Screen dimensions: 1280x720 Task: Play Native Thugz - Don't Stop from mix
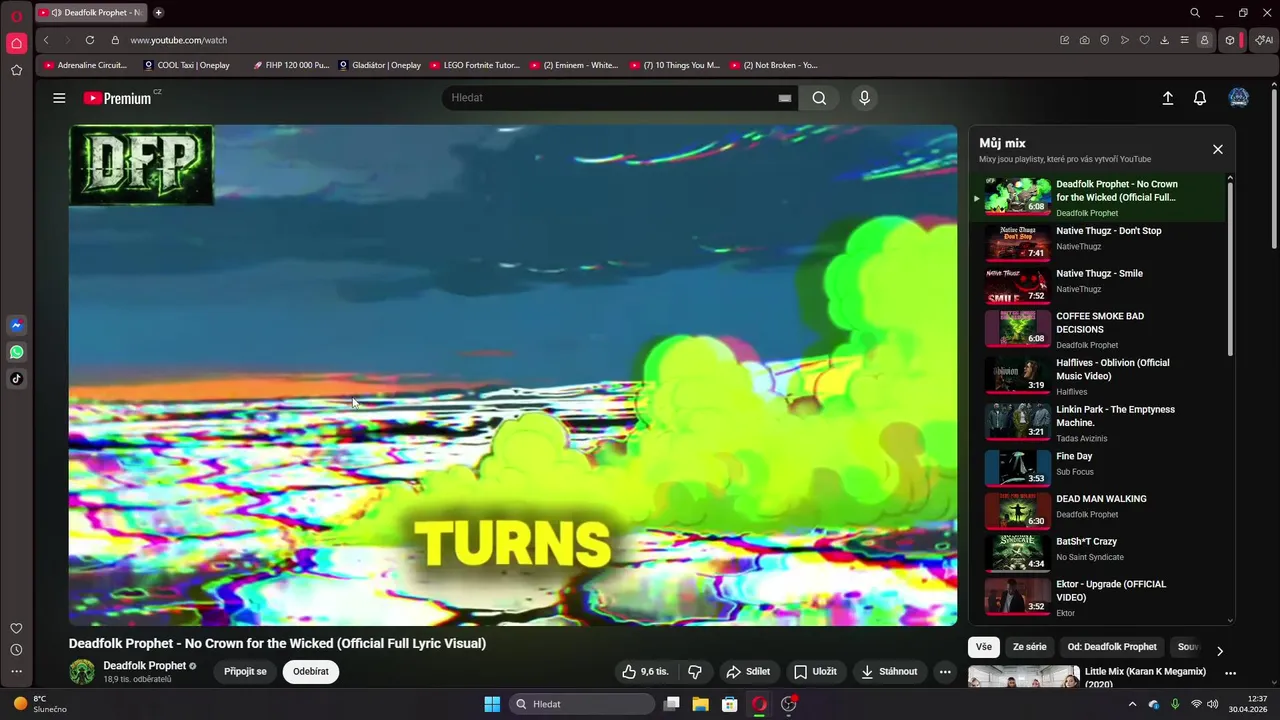[1097, 241]
